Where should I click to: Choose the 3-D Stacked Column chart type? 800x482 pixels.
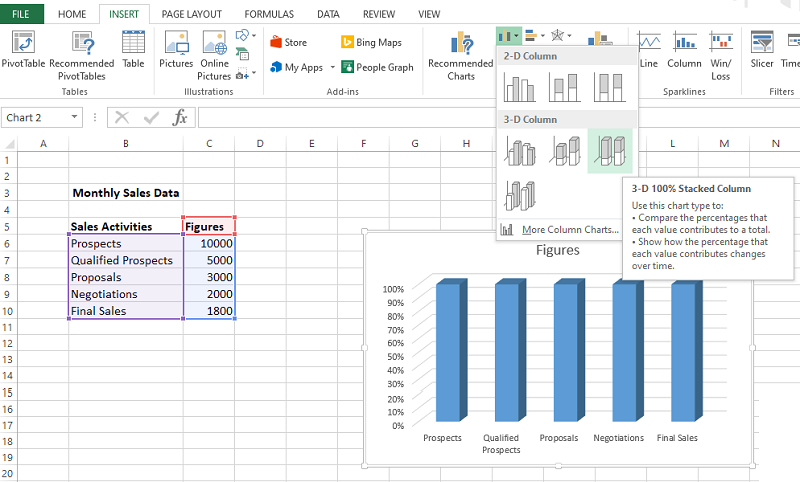565,151
